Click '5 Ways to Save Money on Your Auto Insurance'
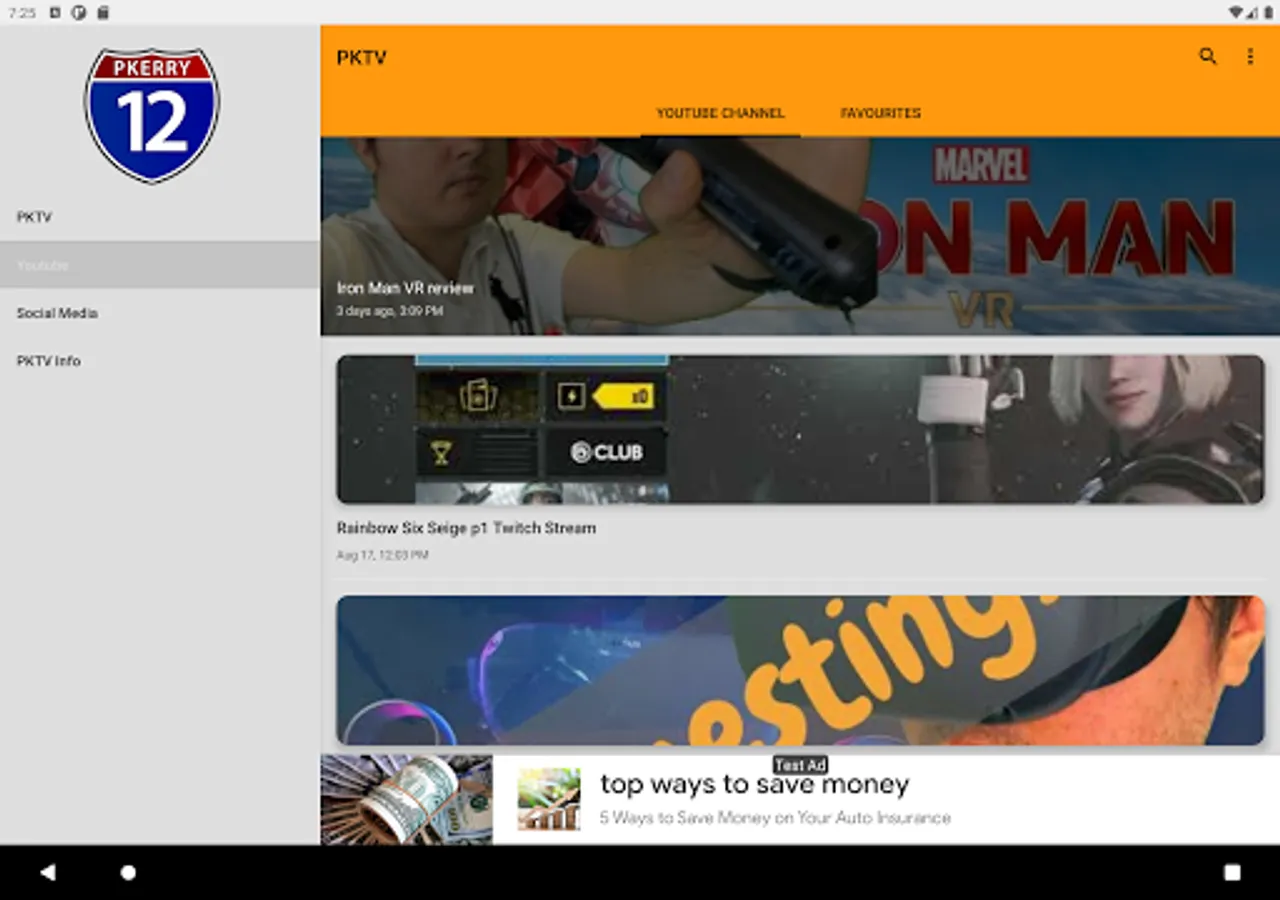The width and height of the screenshot is (1280, 900). coord(775,818)
